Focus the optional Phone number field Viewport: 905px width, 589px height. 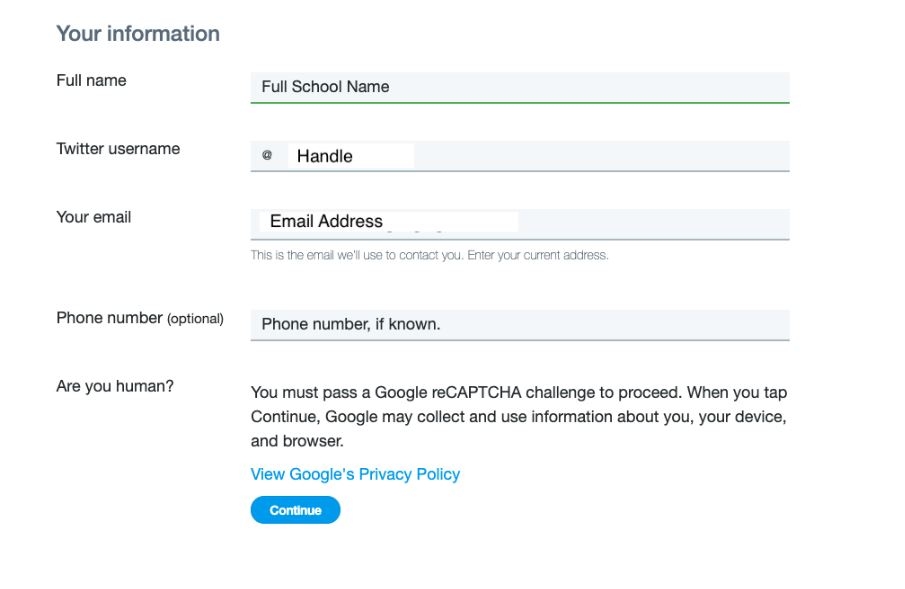click(x=519, y=325)
